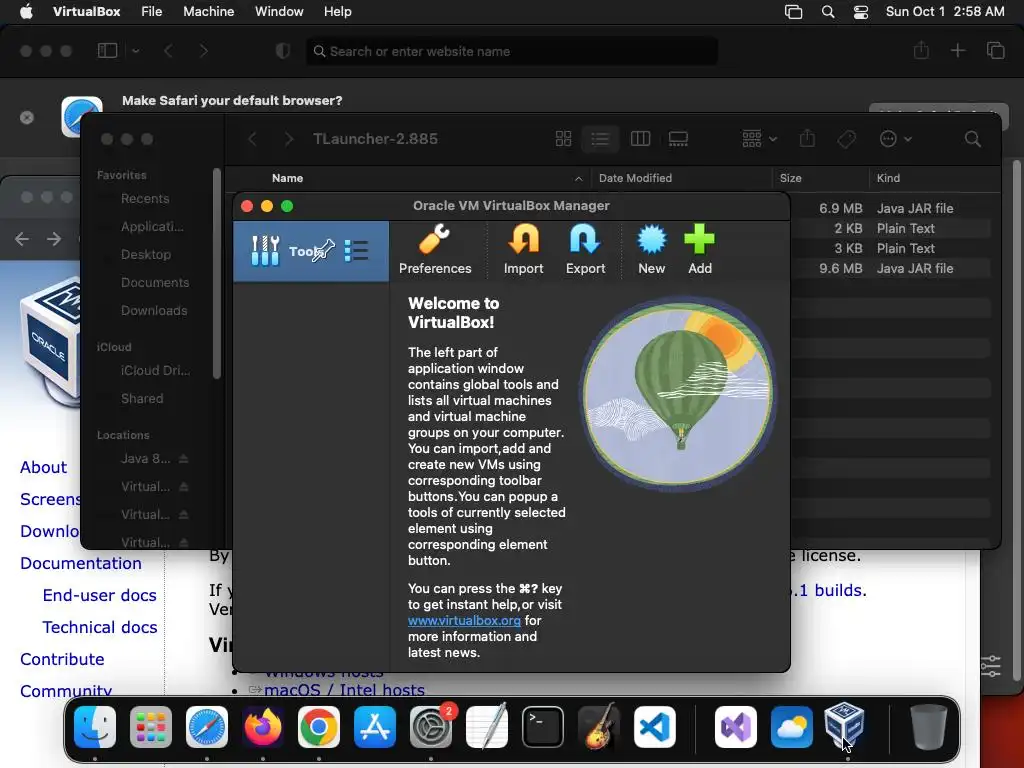Switch Finder to list view
Screen dimensions: 1024x768
[x=600, y=138]
